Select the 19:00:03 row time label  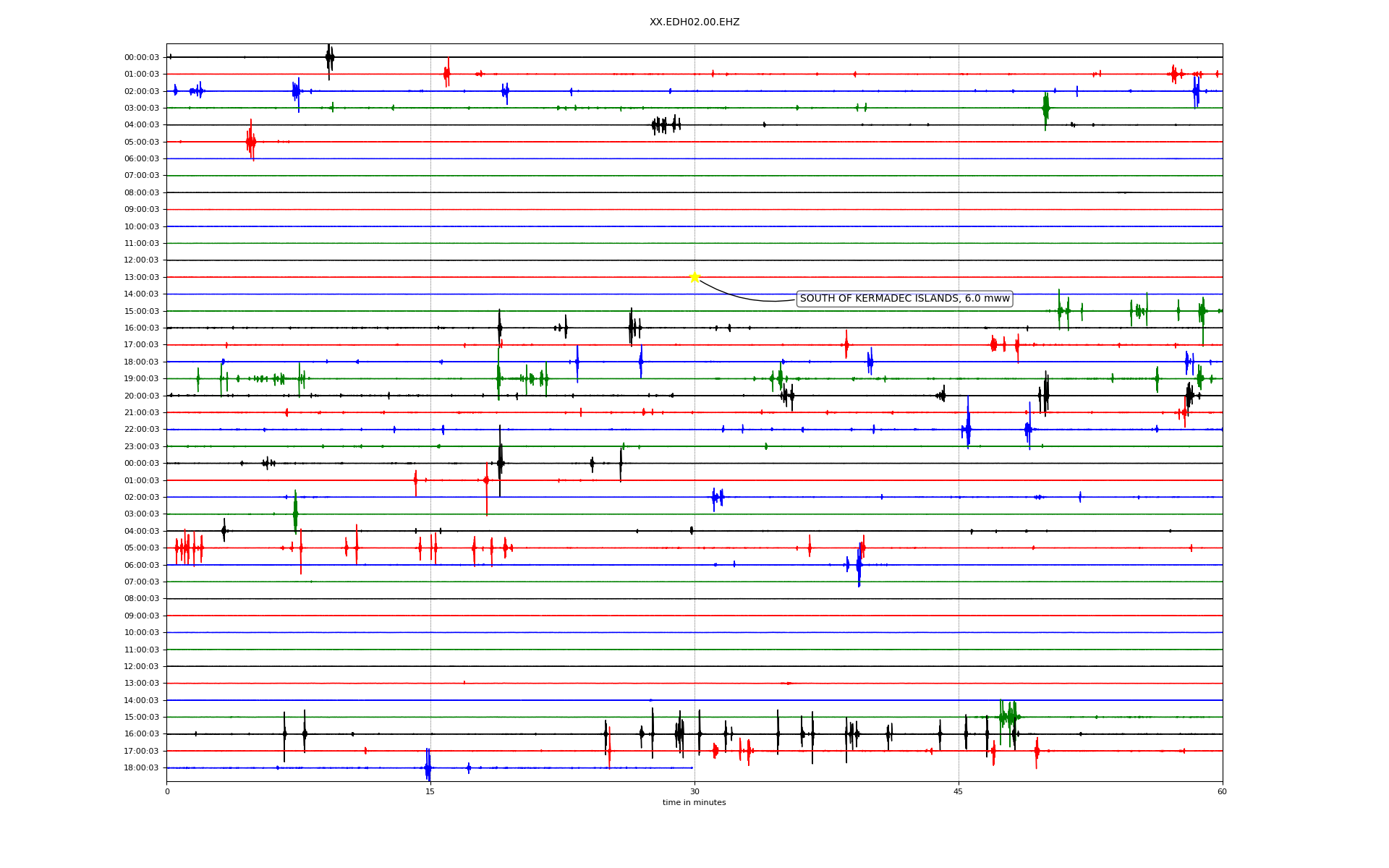[x=141, y=379]
